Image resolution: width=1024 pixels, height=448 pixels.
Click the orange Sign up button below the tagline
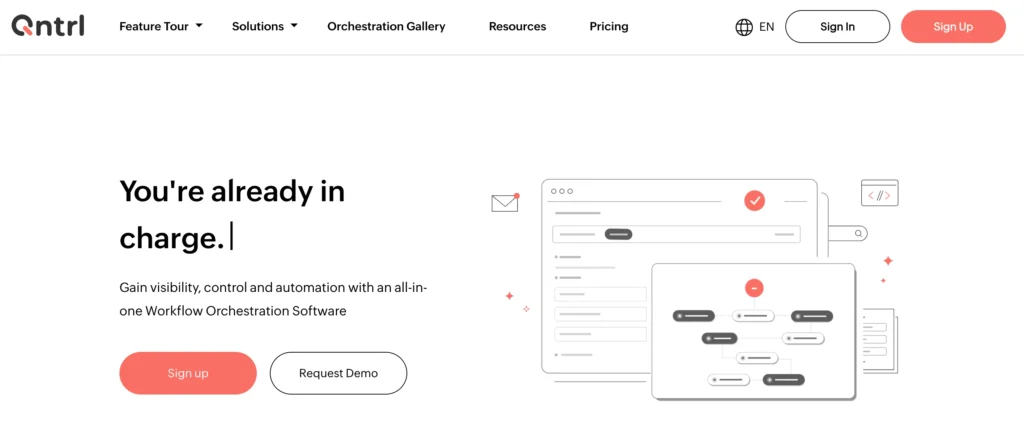(x=188, y=373)
